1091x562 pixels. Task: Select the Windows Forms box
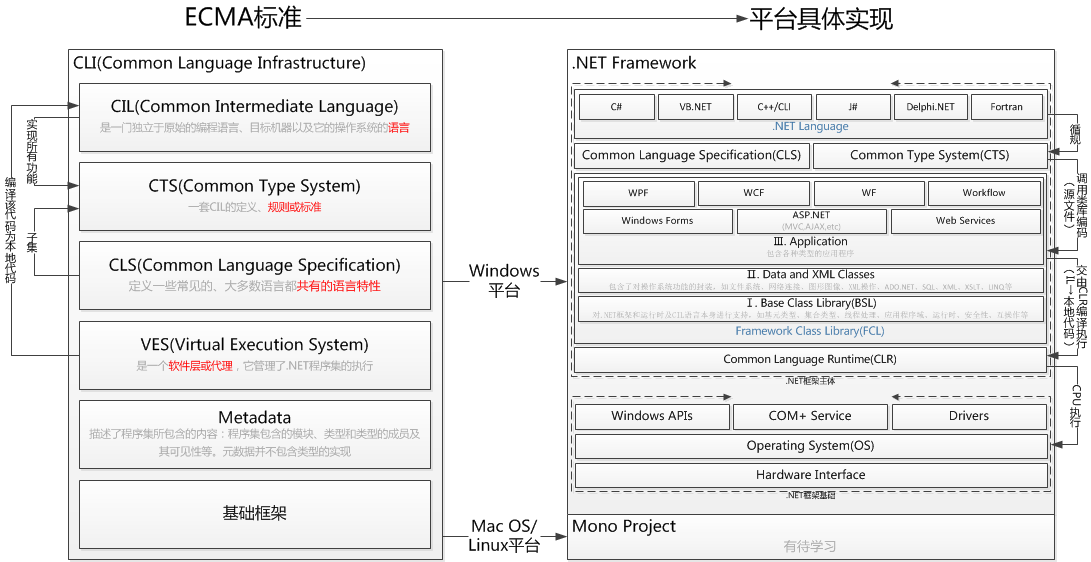tap(658, 221)
